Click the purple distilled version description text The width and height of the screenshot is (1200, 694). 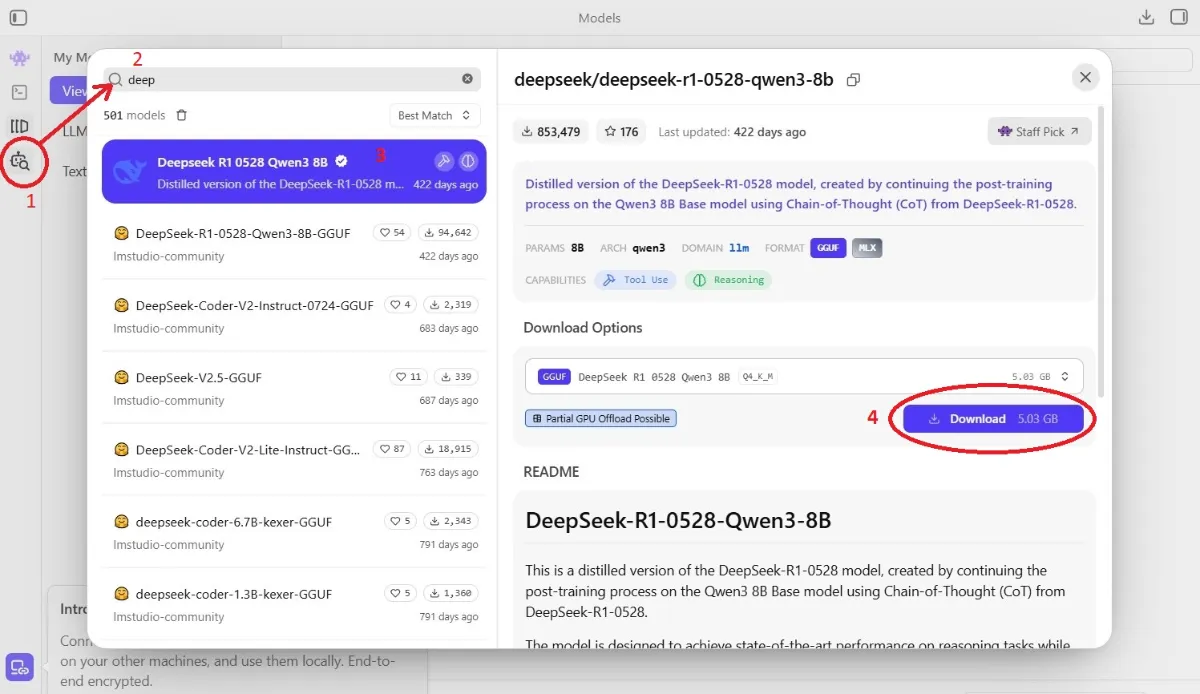[802, 194]
